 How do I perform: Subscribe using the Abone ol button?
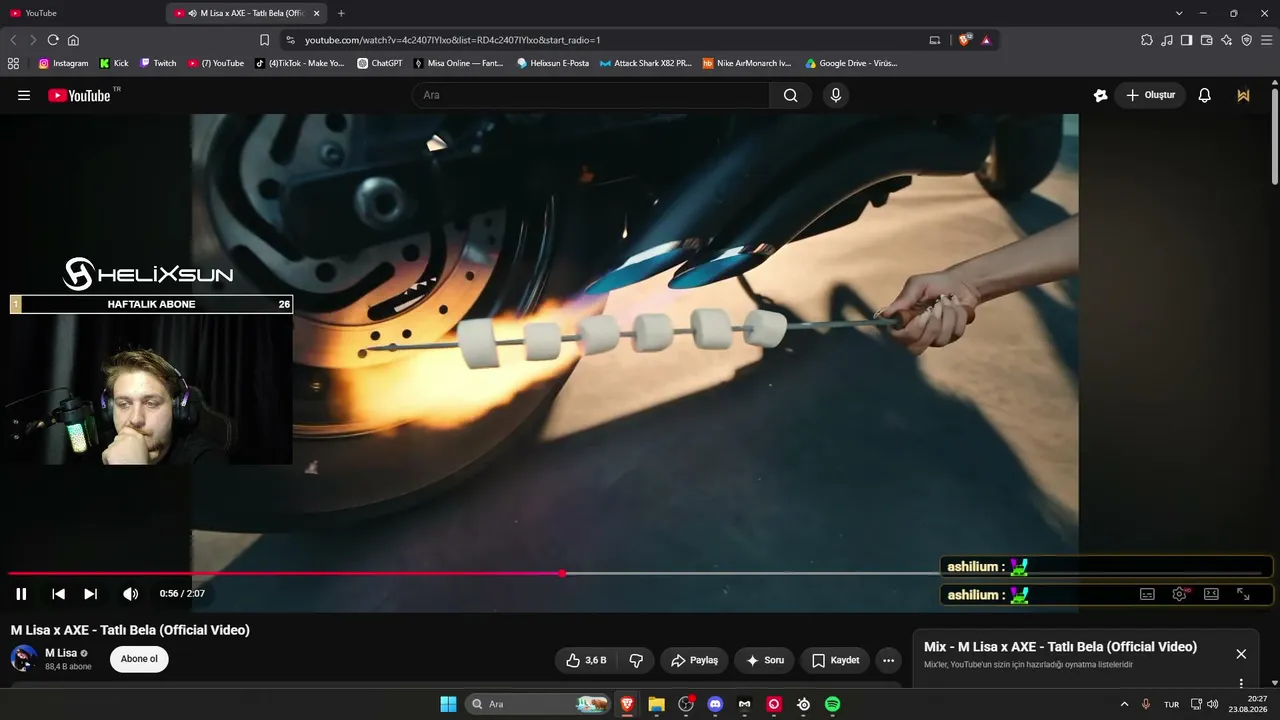[139, 659]
